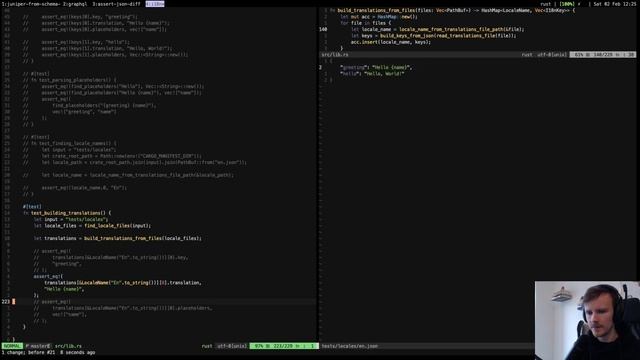Screen dimensions: 640x360
Task: Click the '1 change; before #21' message line
Action: [x=49, y=352]
